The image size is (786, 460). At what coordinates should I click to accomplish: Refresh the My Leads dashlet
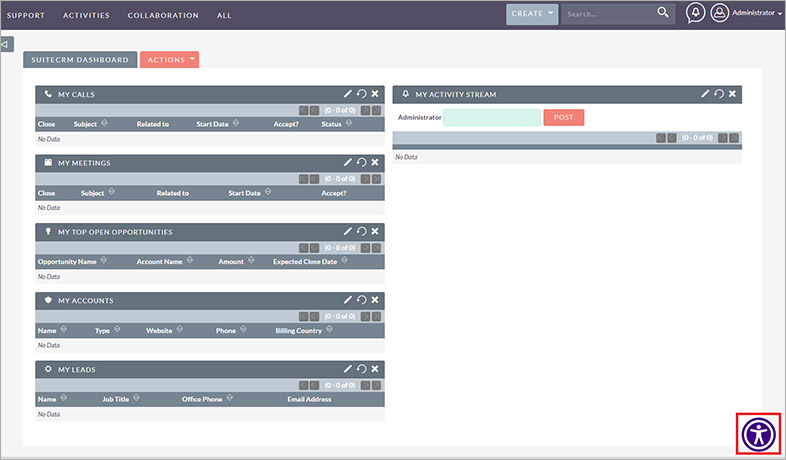(361, 369)
